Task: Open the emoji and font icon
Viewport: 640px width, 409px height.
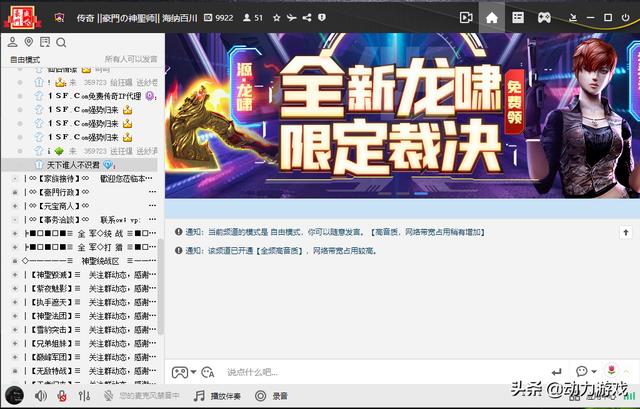Action: click(208, 372)
